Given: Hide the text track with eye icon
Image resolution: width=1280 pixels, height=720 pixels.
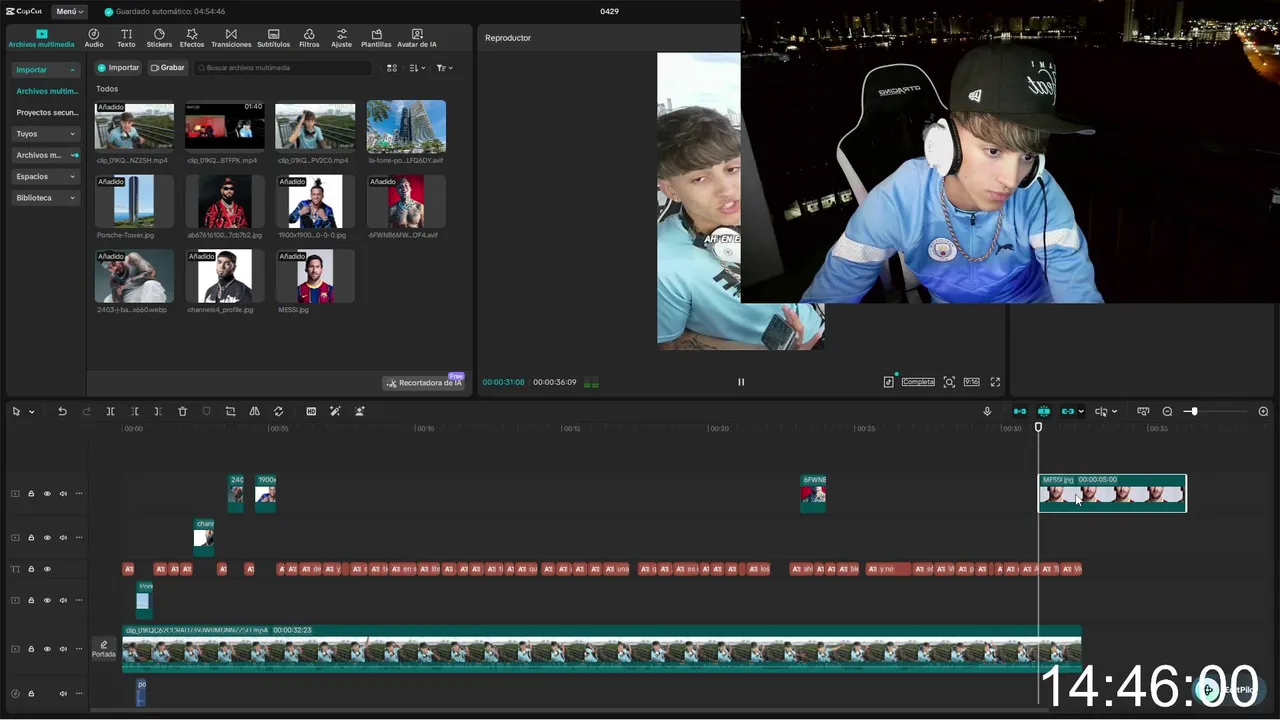Looking at the screenshot, I should point(47,570).
